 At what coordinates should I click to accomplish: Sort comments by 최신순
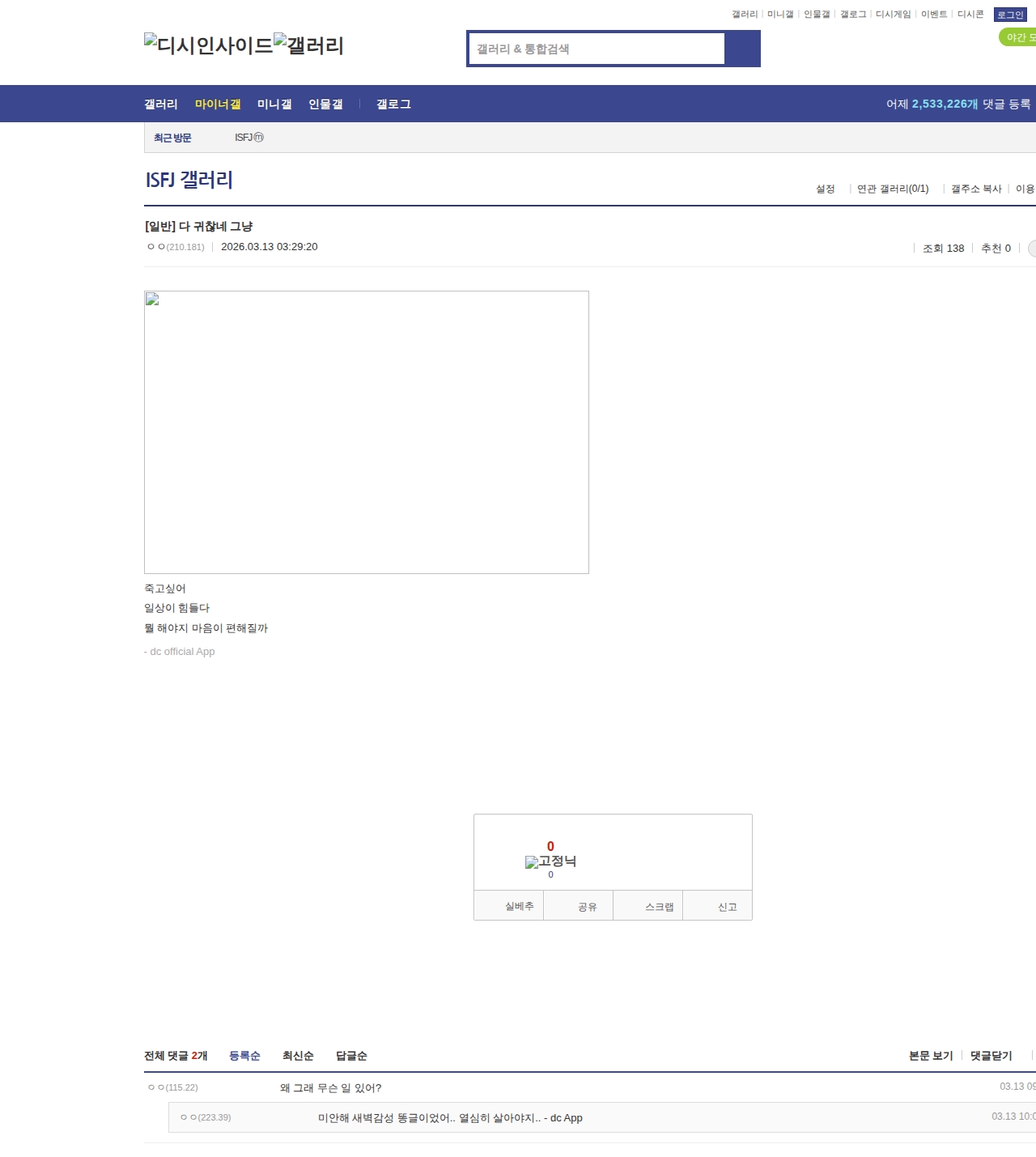pos(298,1056)
